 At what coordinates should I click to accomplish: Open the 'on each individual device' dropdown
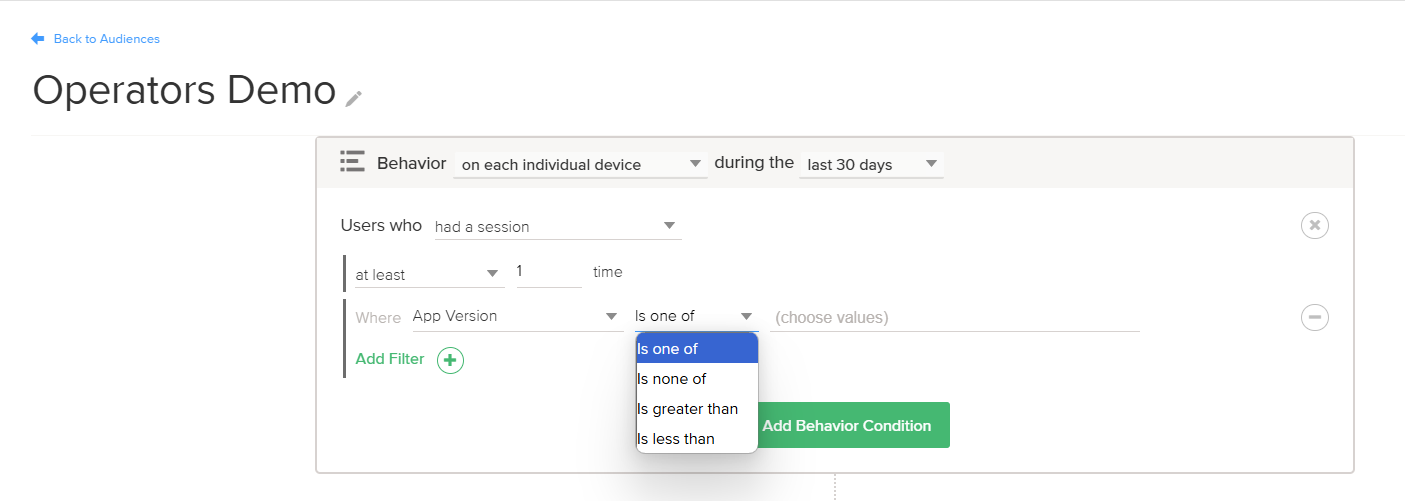coord(580,164)
